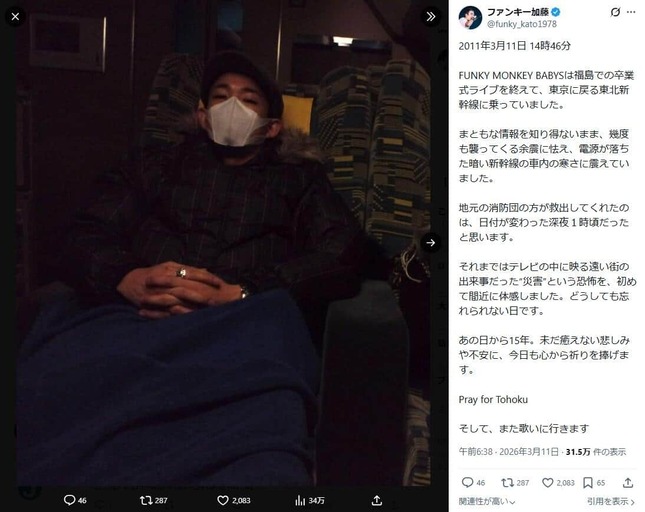
Task: Repost via the sidebar retweet icon
Action: pos(507,482)
